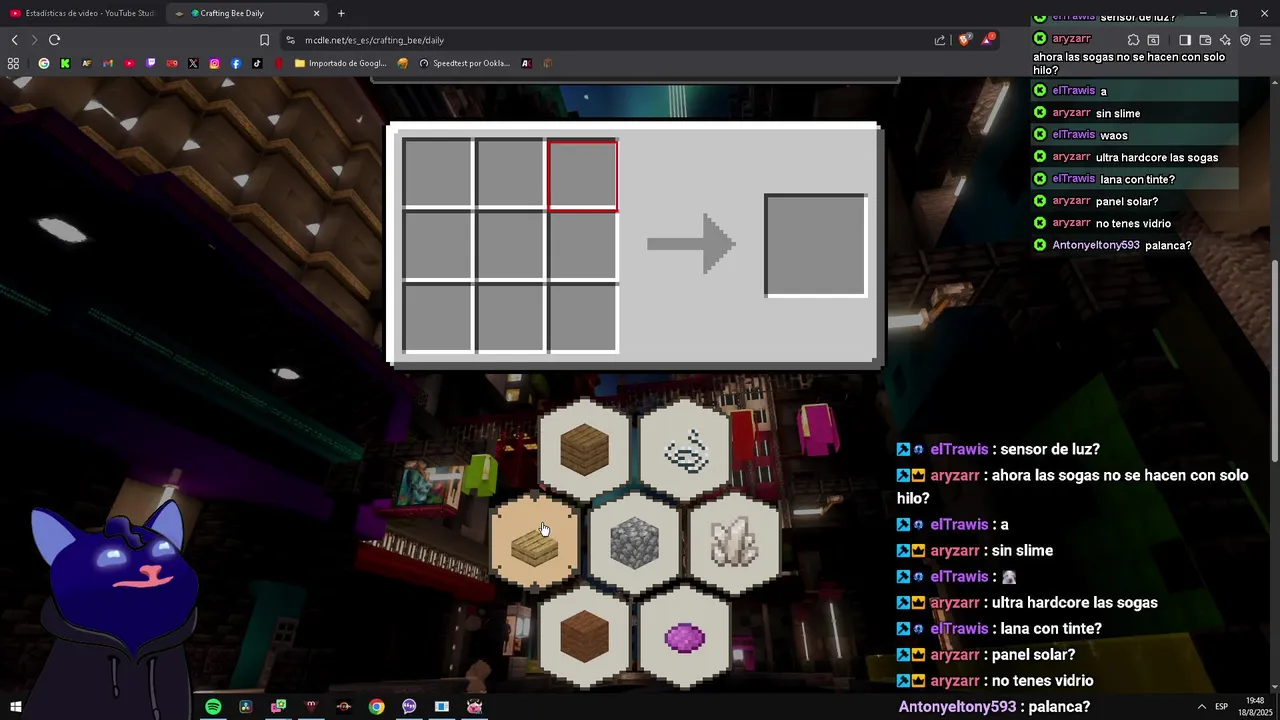Pick the lighter wood planks block ingredient
Screen dimensions: 1280x720
coord(585,452)
